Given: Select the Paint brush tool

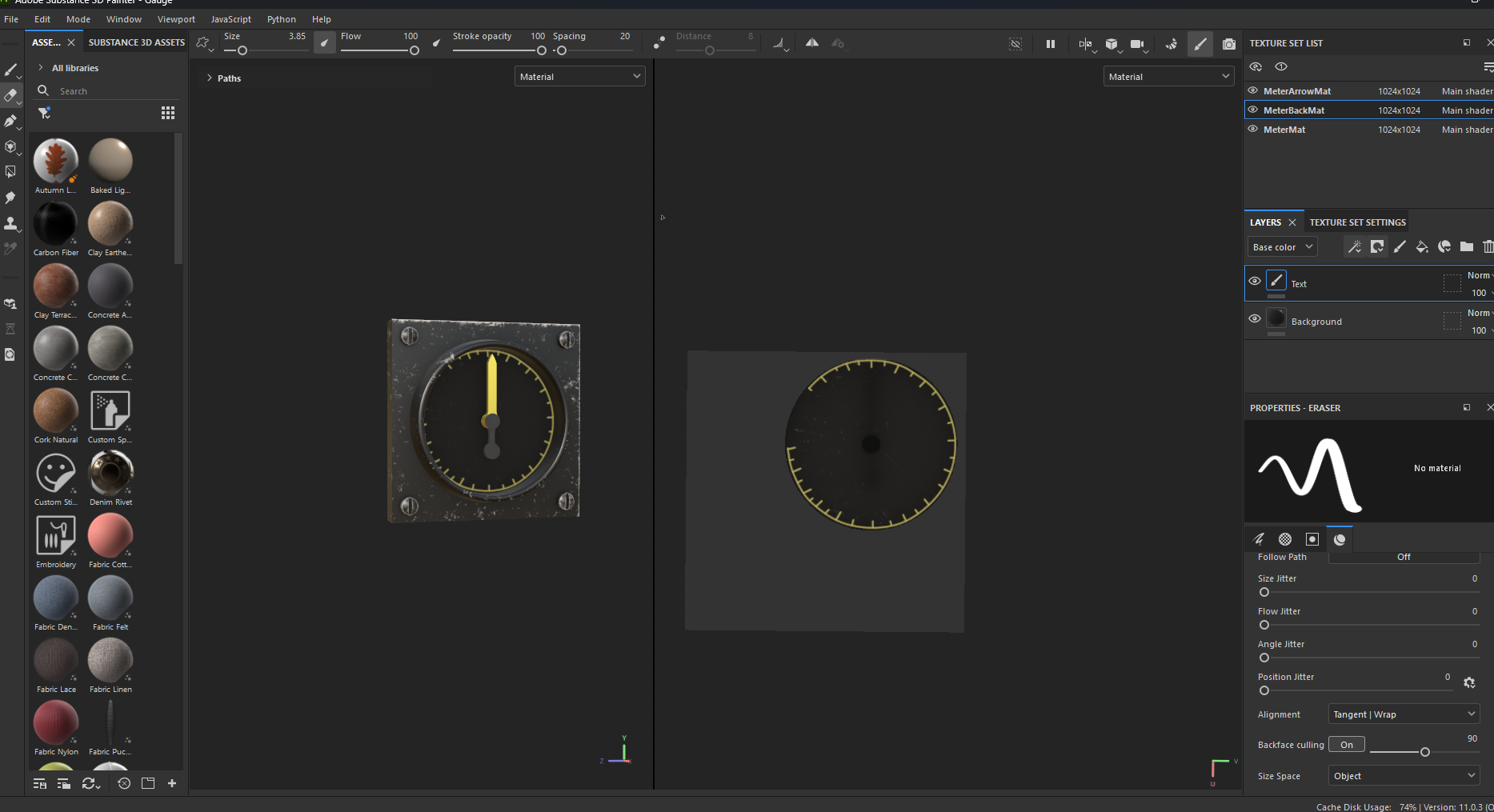Looking at the screenshot, I should tap(10, 70).
